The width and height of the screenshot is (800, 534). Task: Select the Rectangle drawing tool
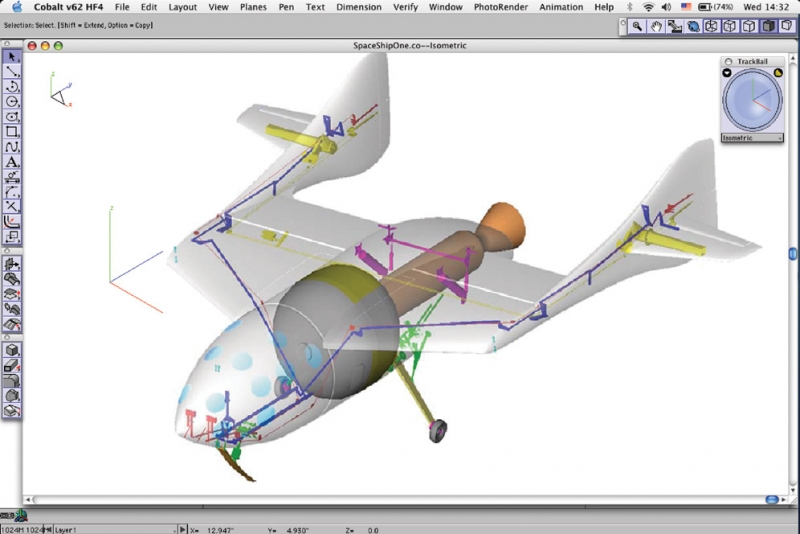click(13, 132)
